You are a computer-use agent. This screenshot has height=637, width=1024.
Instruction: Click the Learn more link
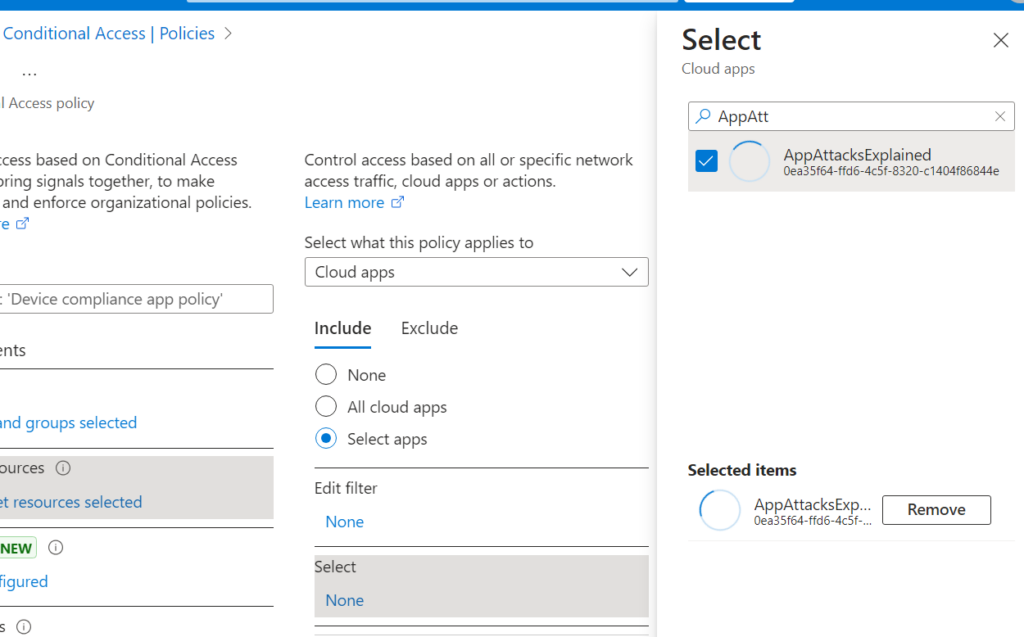coord(345,202)
